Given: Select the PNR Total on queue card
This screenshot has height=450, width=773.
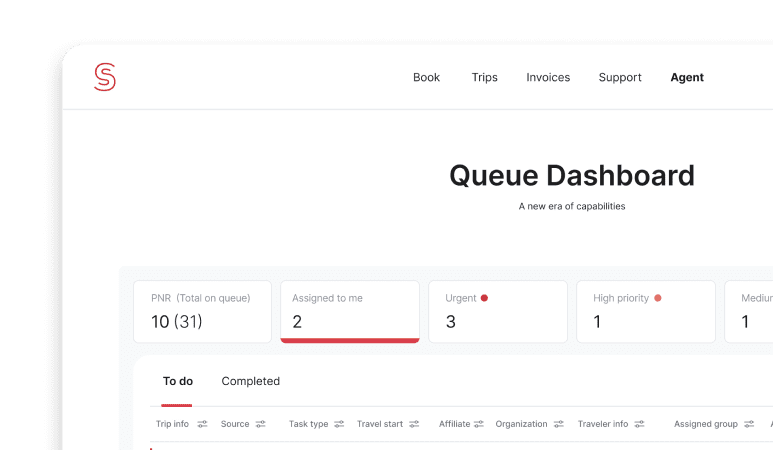Looking at the screenshot, I should click(x=202, y=312).
